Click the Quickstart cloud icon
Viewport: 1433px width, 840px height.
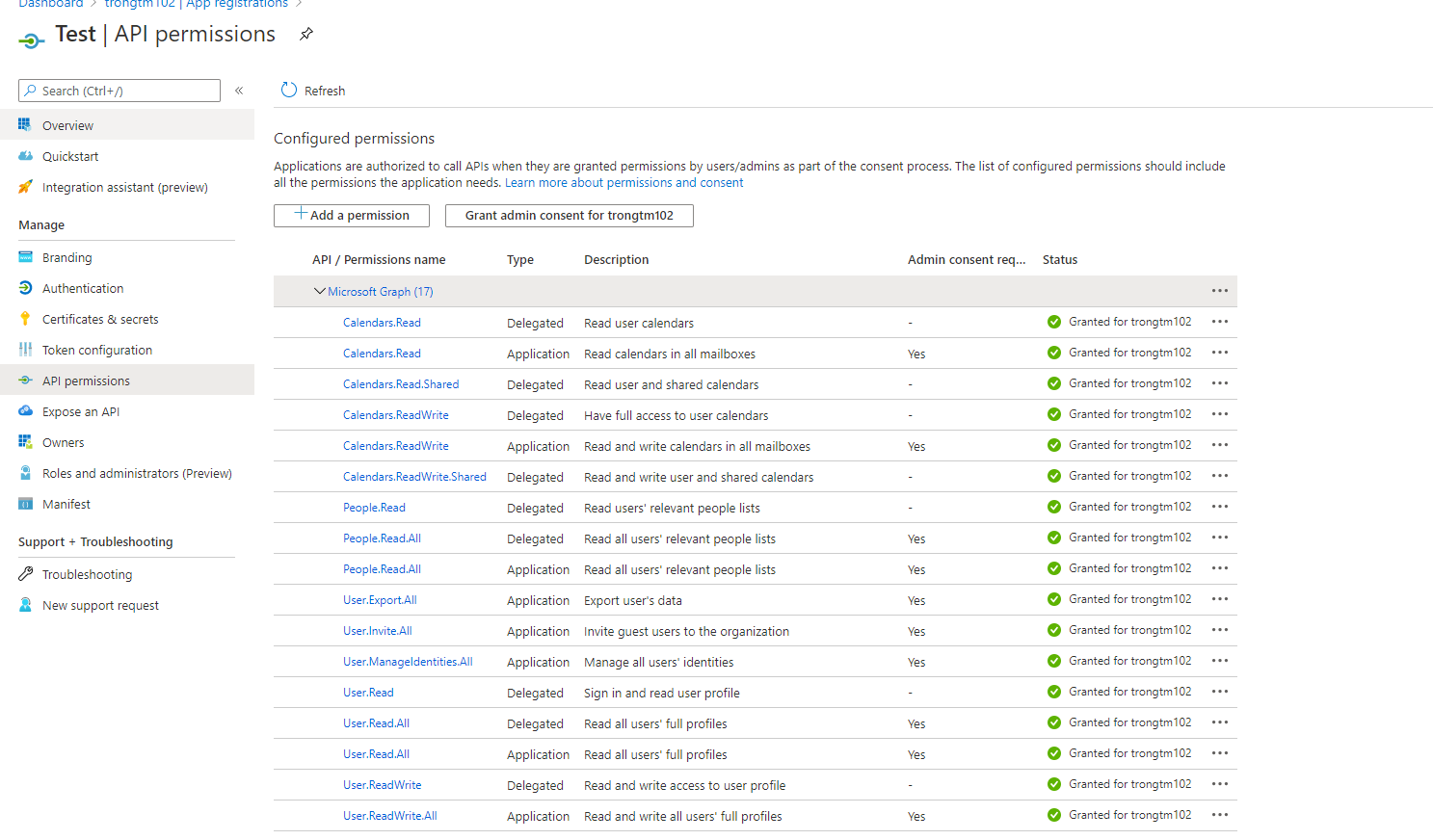click(x=25, y=155)
